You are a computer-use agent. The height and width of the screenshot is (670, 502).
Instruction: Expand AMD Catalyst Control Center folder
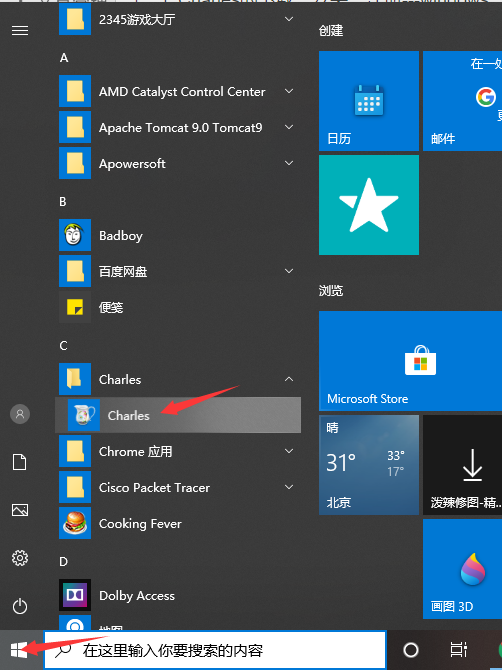pos(289,91)
